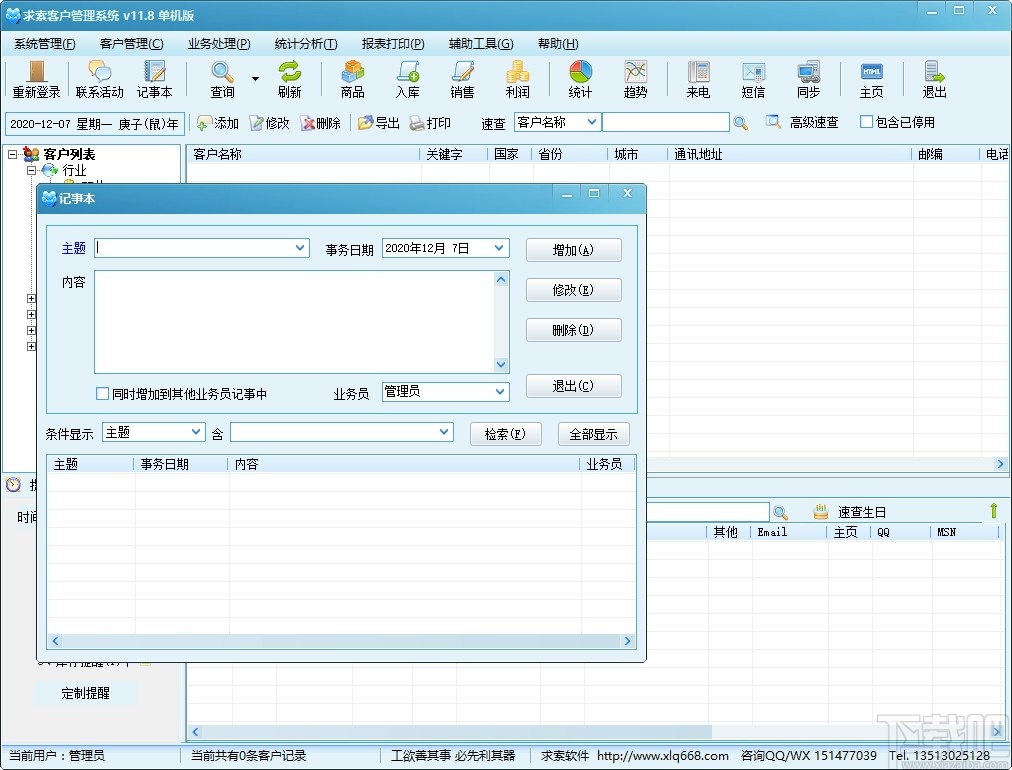Click the green up arrow beside 速查生日
Viewport: 1012px width, 770px height.
click(x=993, y=511)
